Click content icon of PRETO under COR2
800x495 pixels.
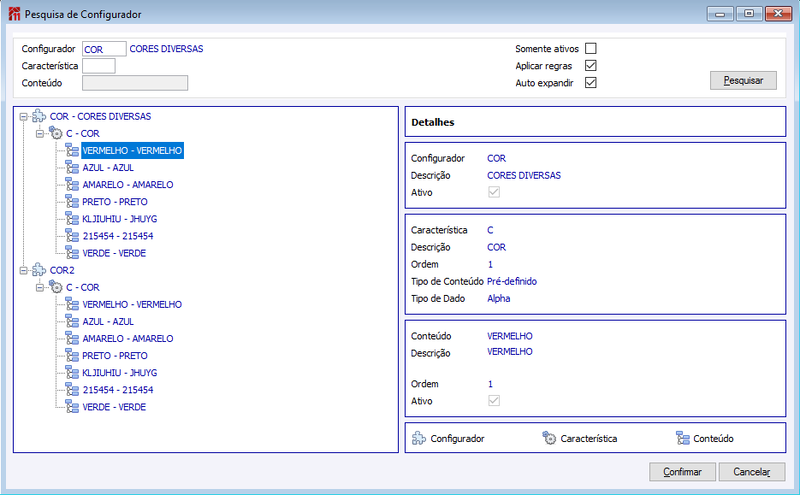(x=72, y=356)
